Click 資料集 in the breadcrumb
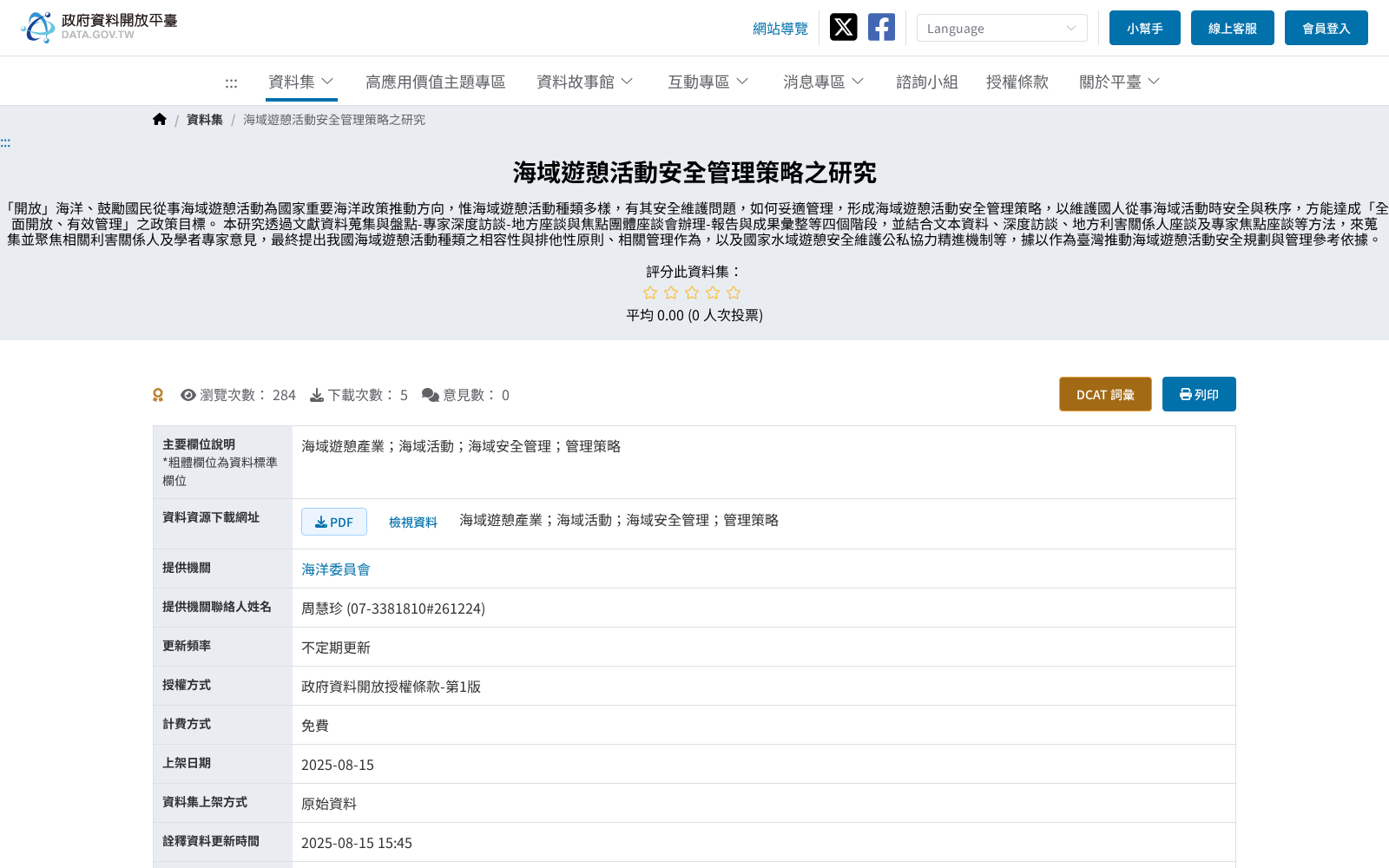 click(x=205, y=120)
